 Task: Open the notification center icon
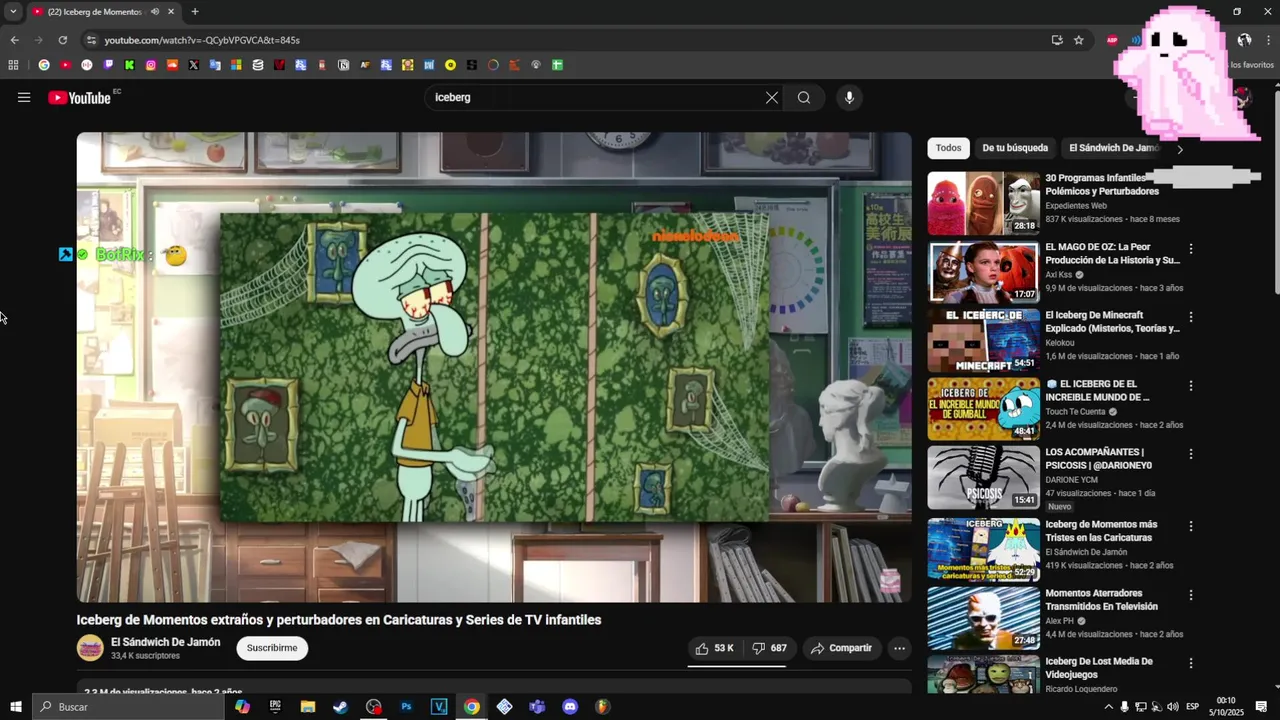point(1262,707)
